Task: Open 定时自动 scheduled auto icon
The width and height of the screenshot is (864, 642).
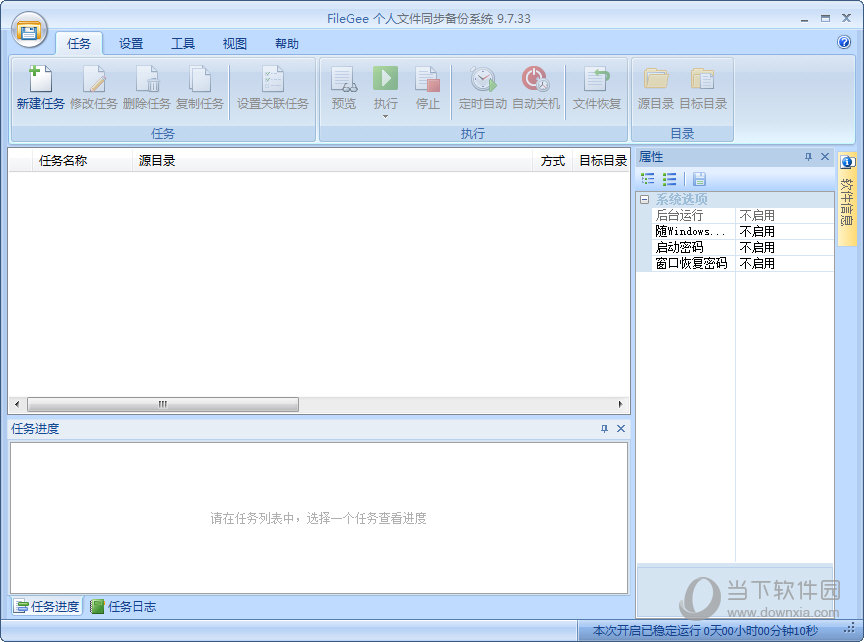Action: pyautogui.click(x=483, y=79)
